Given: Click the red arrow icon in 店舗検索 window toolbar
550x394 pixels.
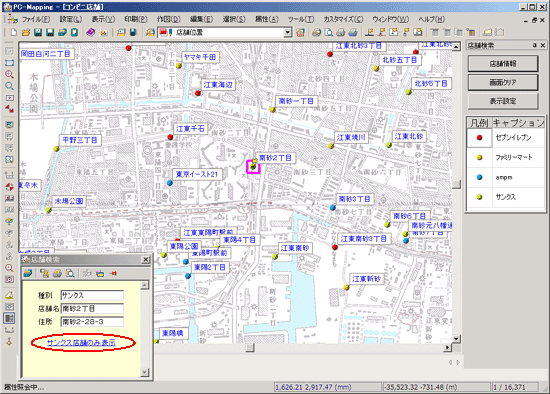Looking at the screenshot, I should tap(113, 273).
